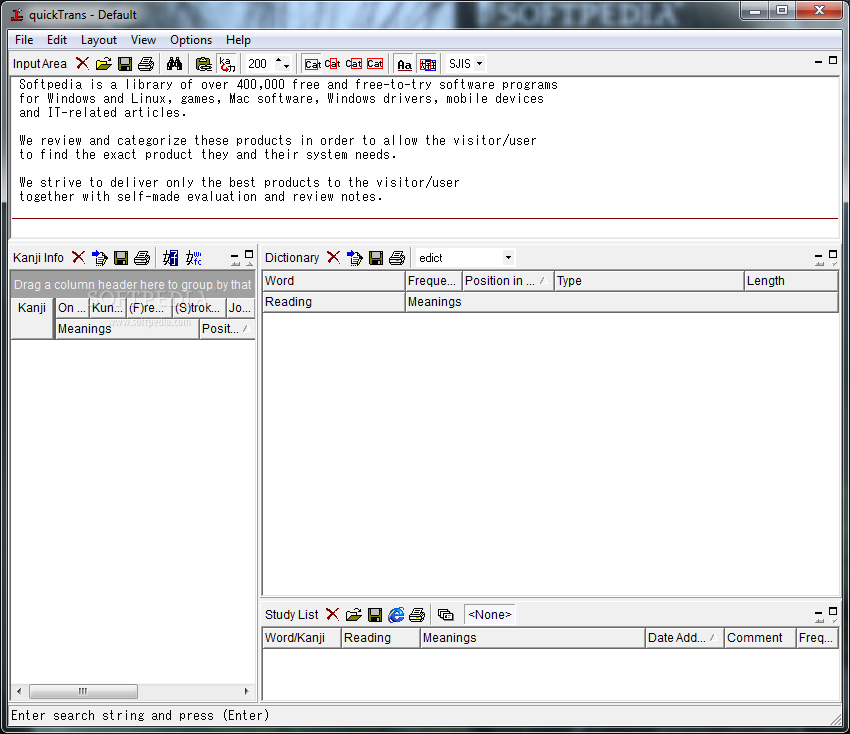The height and width of the screenshot is (734, 850).
Task: Clear the Dictionary panel results
Action: 333,257
